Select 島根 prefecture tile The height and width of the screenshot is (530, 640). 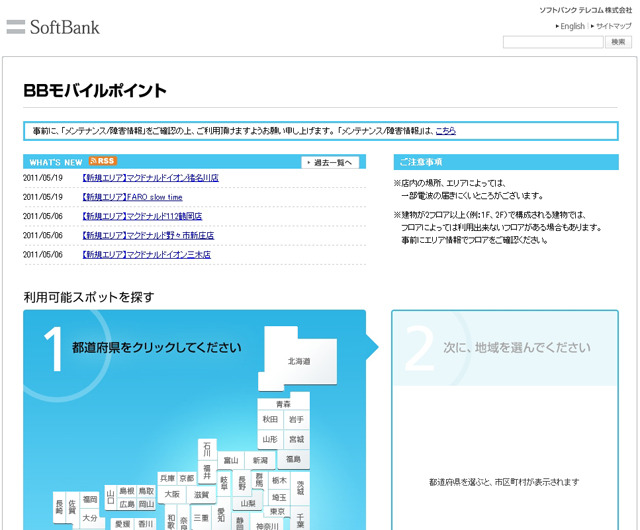(x=127, y=491)
